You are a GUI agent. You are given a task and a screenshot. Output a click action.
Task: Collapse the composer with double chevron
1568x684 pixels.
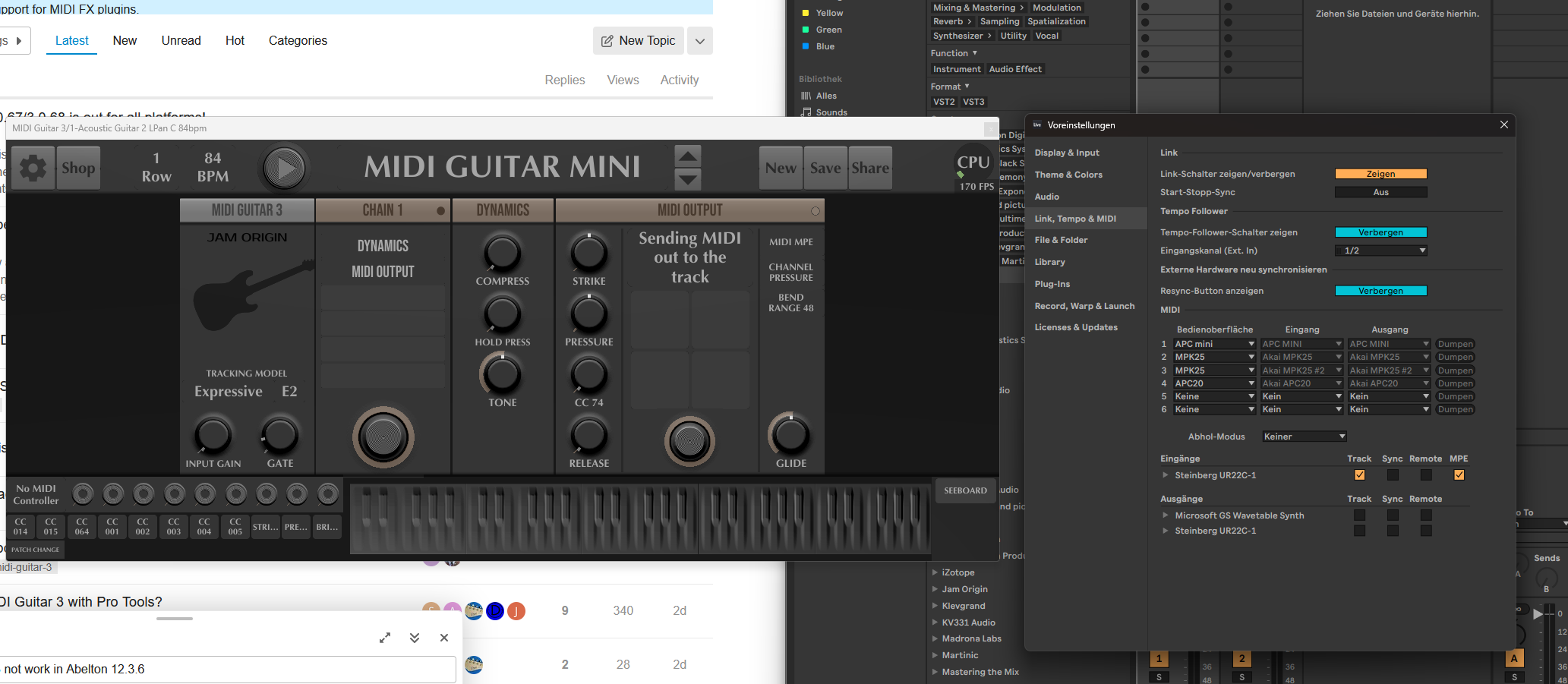415,638
